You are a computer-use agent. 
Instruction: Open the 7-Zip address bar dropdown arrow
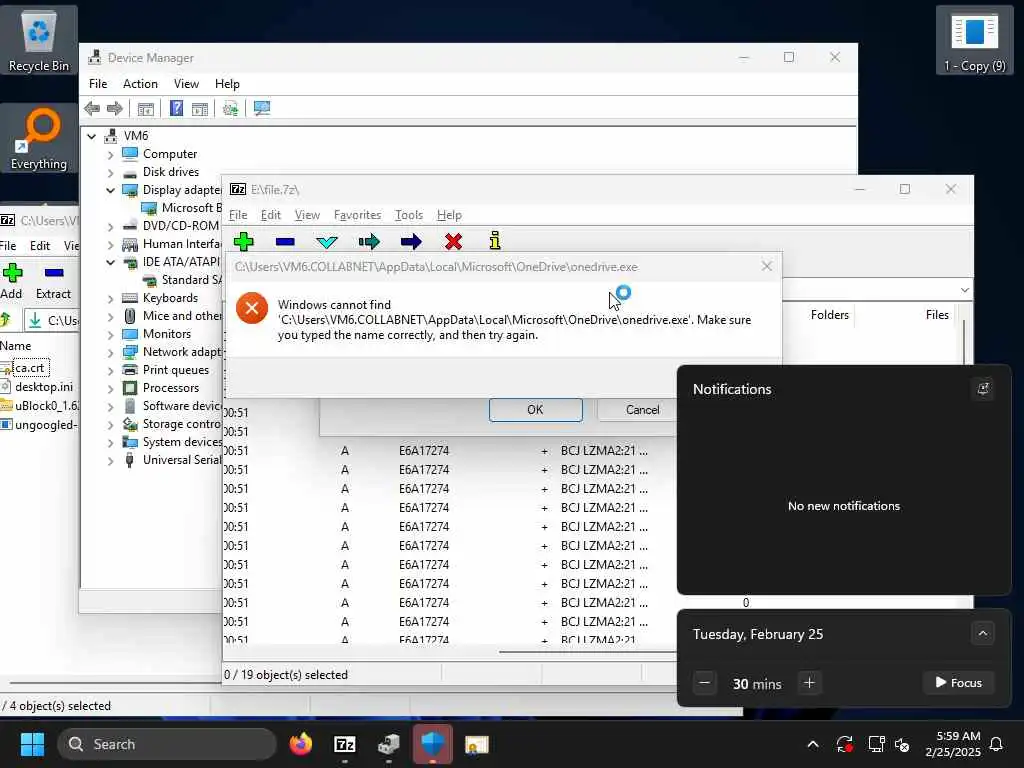pyautogui.click(x=965, y=290)
